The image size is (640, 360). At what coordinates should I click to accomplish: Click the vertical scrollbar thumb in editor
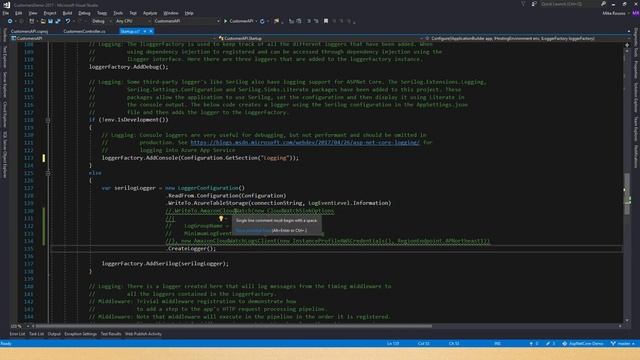click(627, 194)
